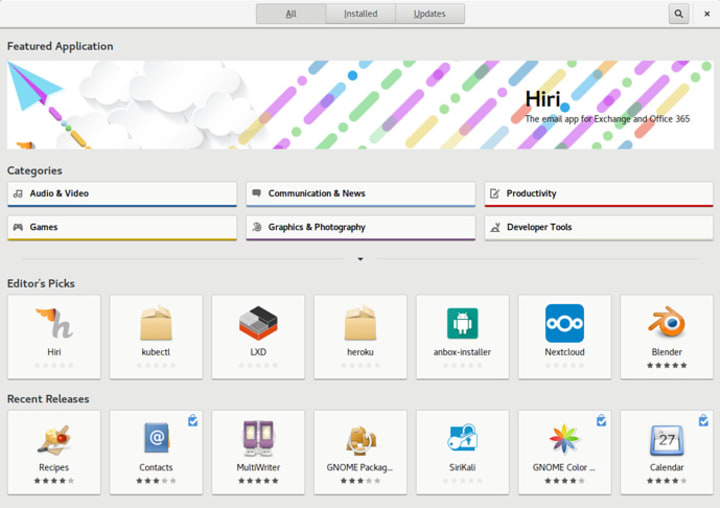720x508 pixels.
Task: Open the Blender app icon
Action: coord(667,323)
